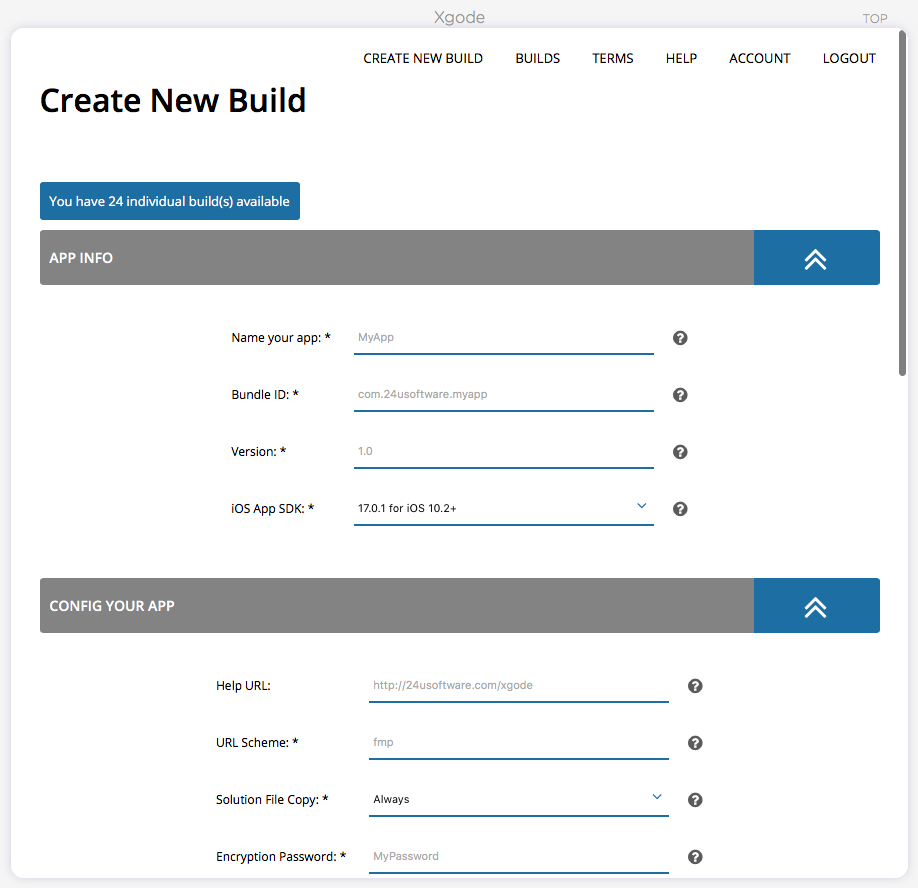
Task: Open help icon for Name your app
Action: pos(680,338)
